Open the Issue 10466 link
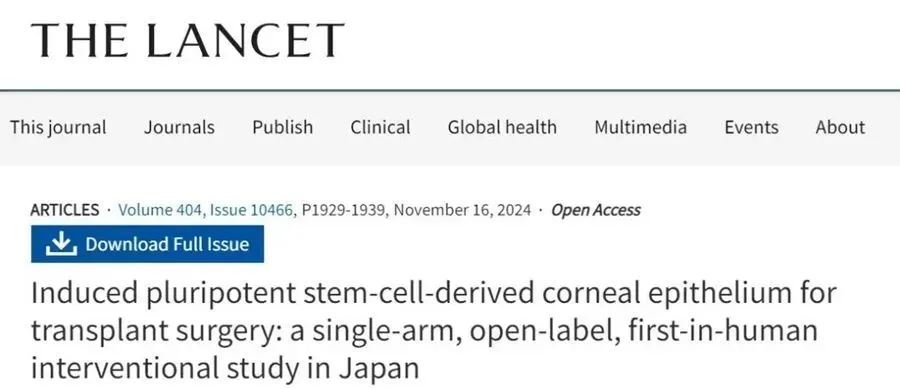 251,210
